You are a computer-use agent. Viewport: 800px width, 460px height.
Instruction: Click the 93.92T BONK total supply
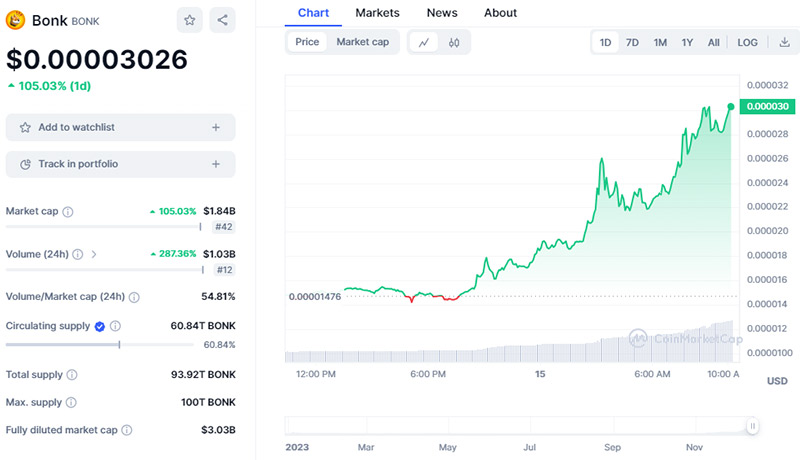203,374
